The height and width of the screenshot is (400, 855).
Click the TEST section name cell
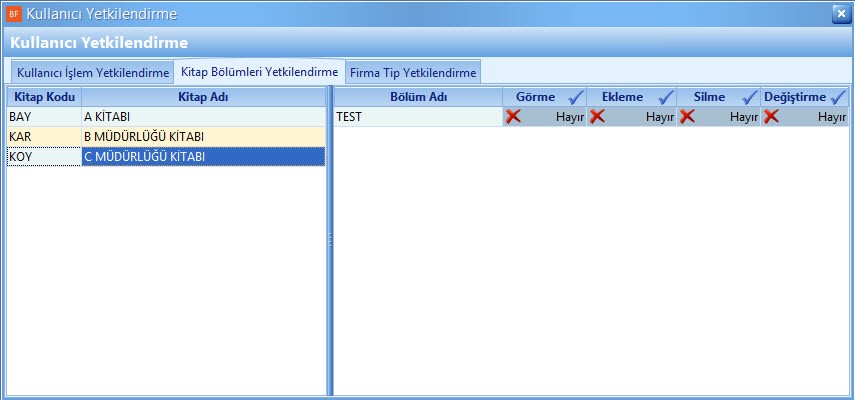[418, 117]
